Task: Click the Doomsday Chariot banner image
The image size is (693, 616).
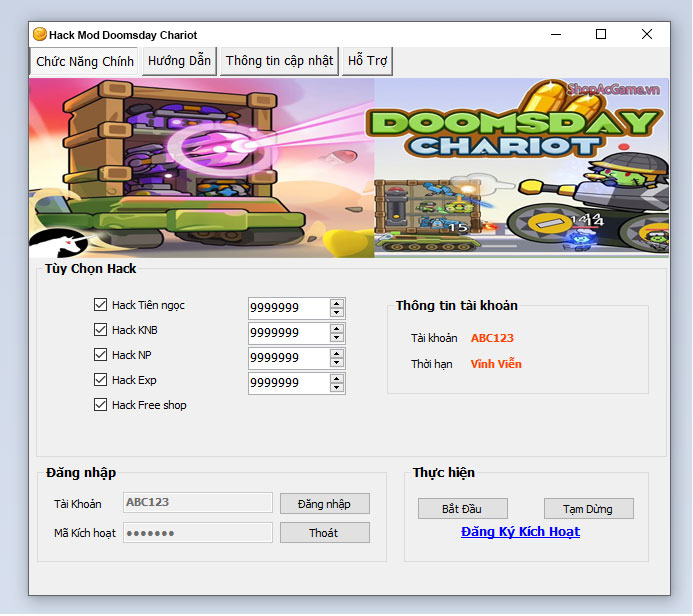Action: pos(349,168)
